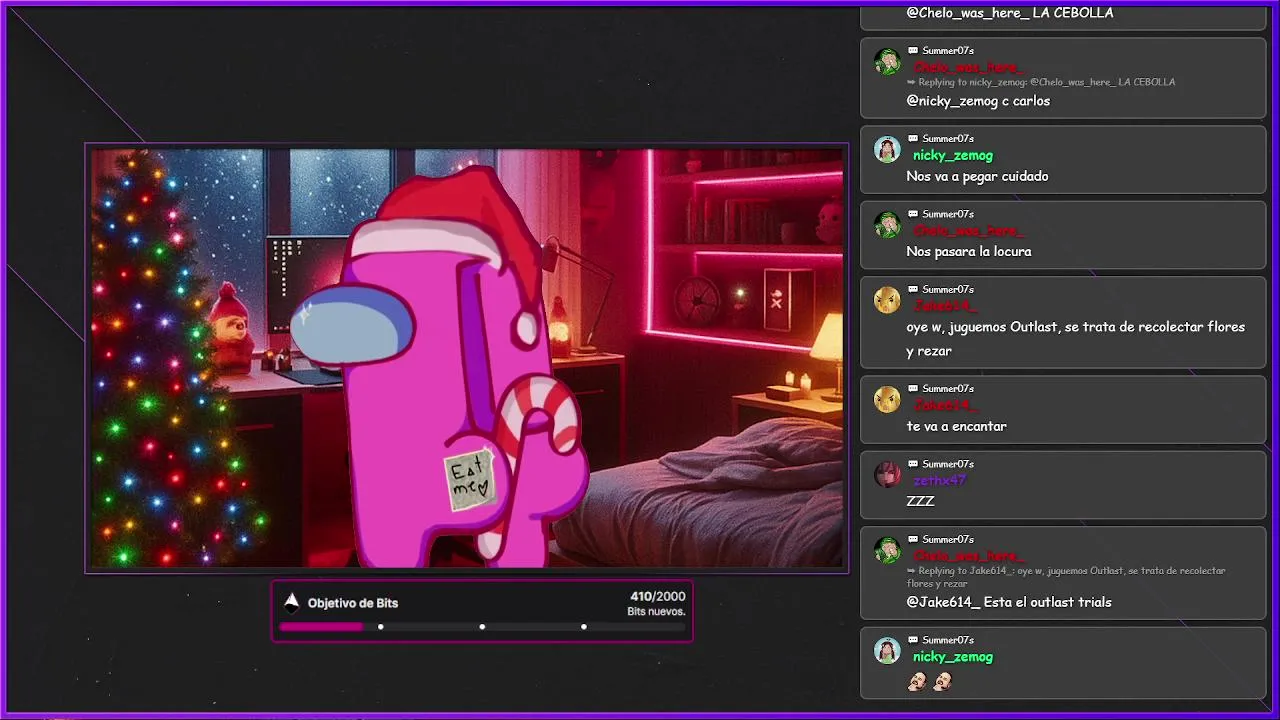Click message text "Nos pasara la locura"
The image size is (1280, 720).
969,251
